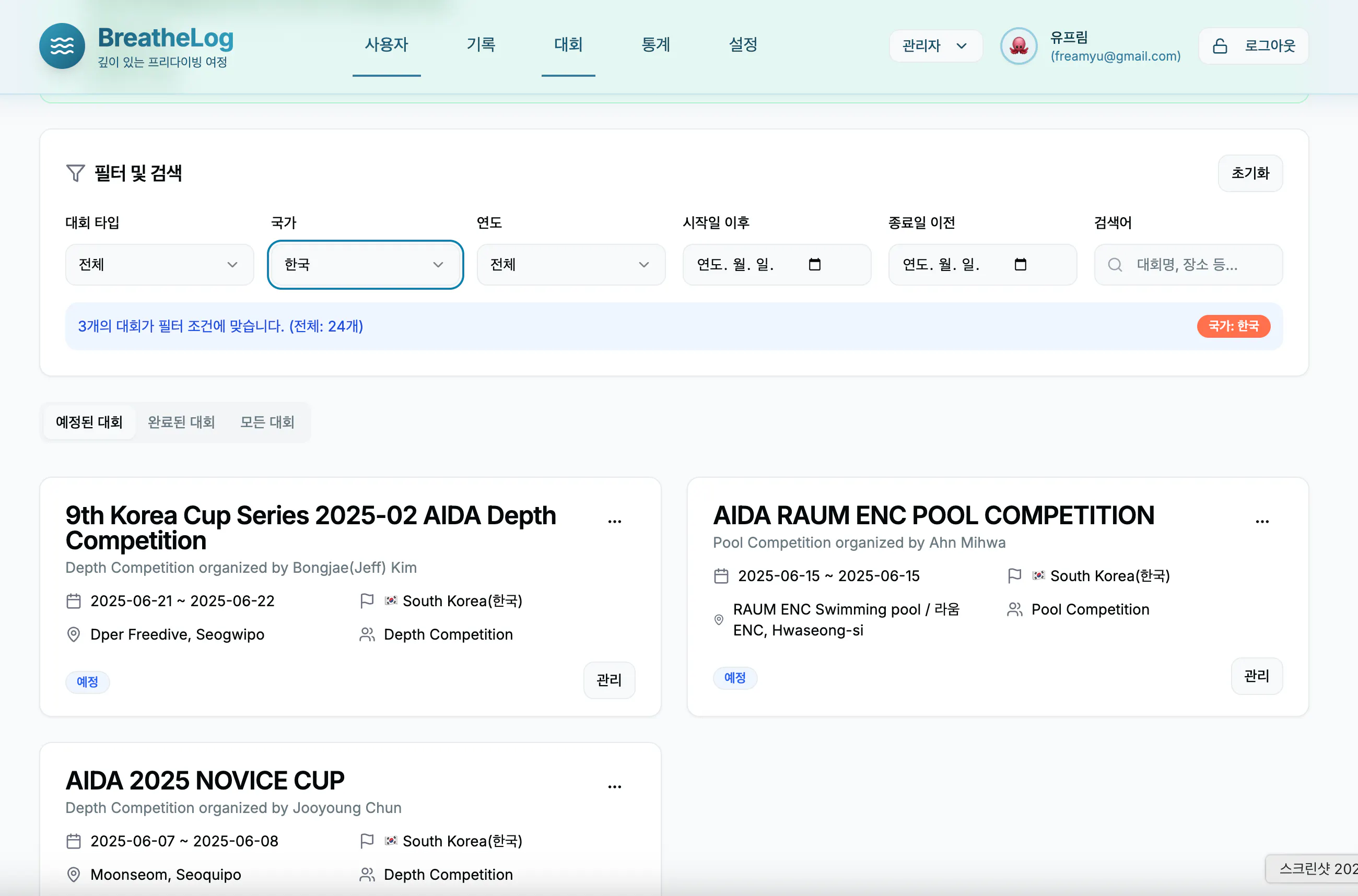Expand the 관리자 role dropdown
The height and width of the screenshot is (896, 1358).
point(935,46)
